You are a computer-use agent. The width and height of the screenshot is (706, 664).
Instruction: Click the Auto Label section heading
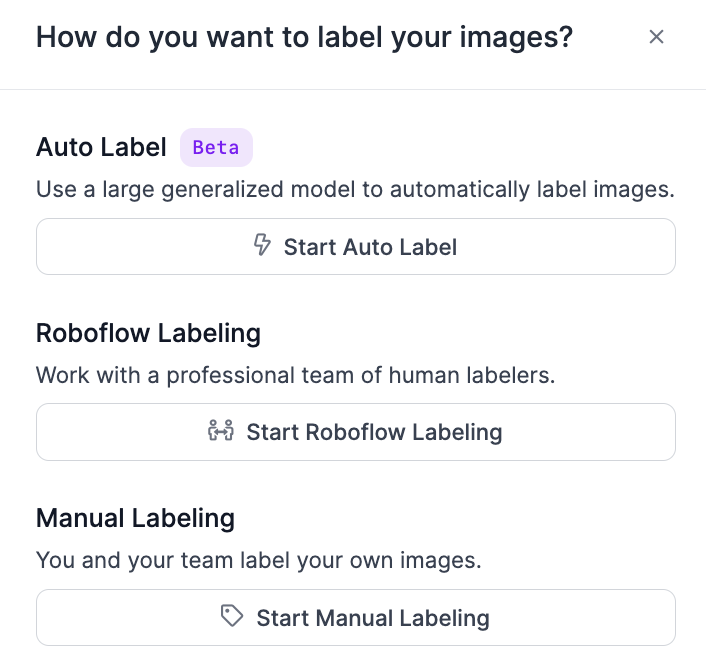(101, 148)
